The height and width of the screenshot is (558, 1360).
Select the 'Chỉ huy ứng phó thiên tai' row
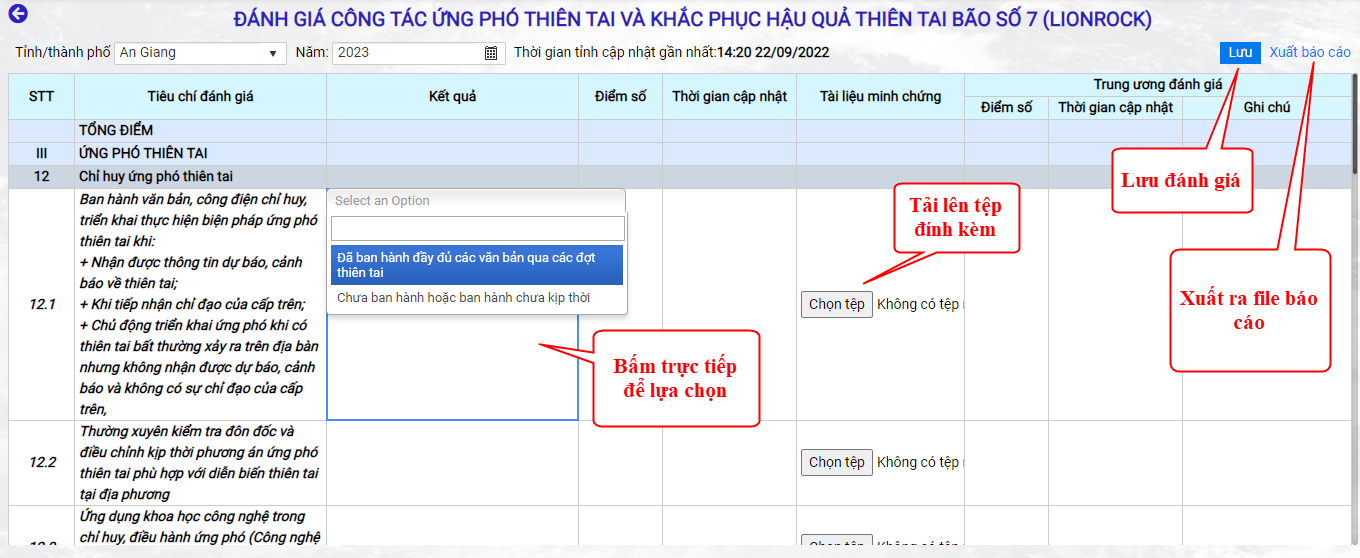pos(155,176)
